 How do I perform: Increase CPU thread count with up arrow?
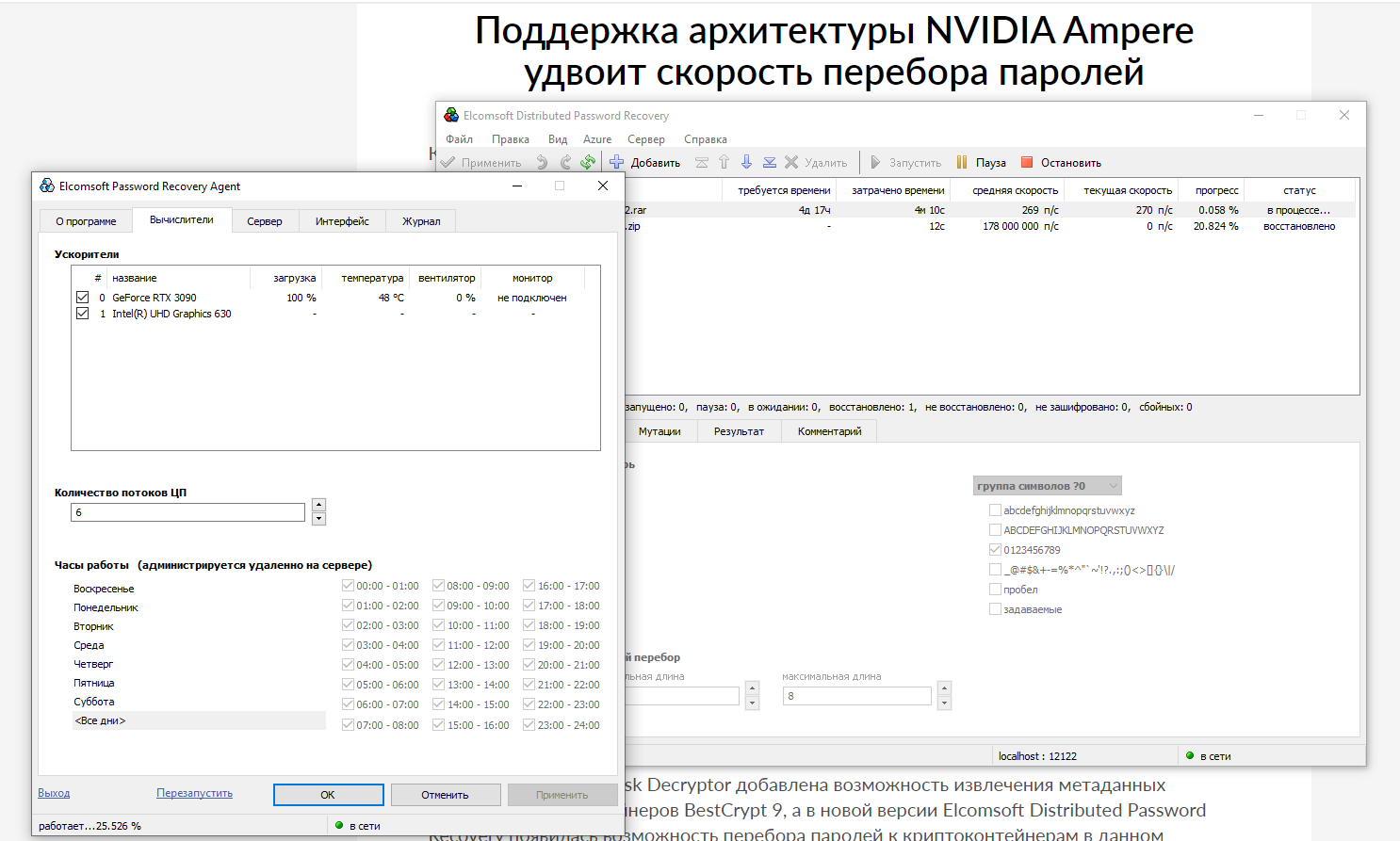319,506
